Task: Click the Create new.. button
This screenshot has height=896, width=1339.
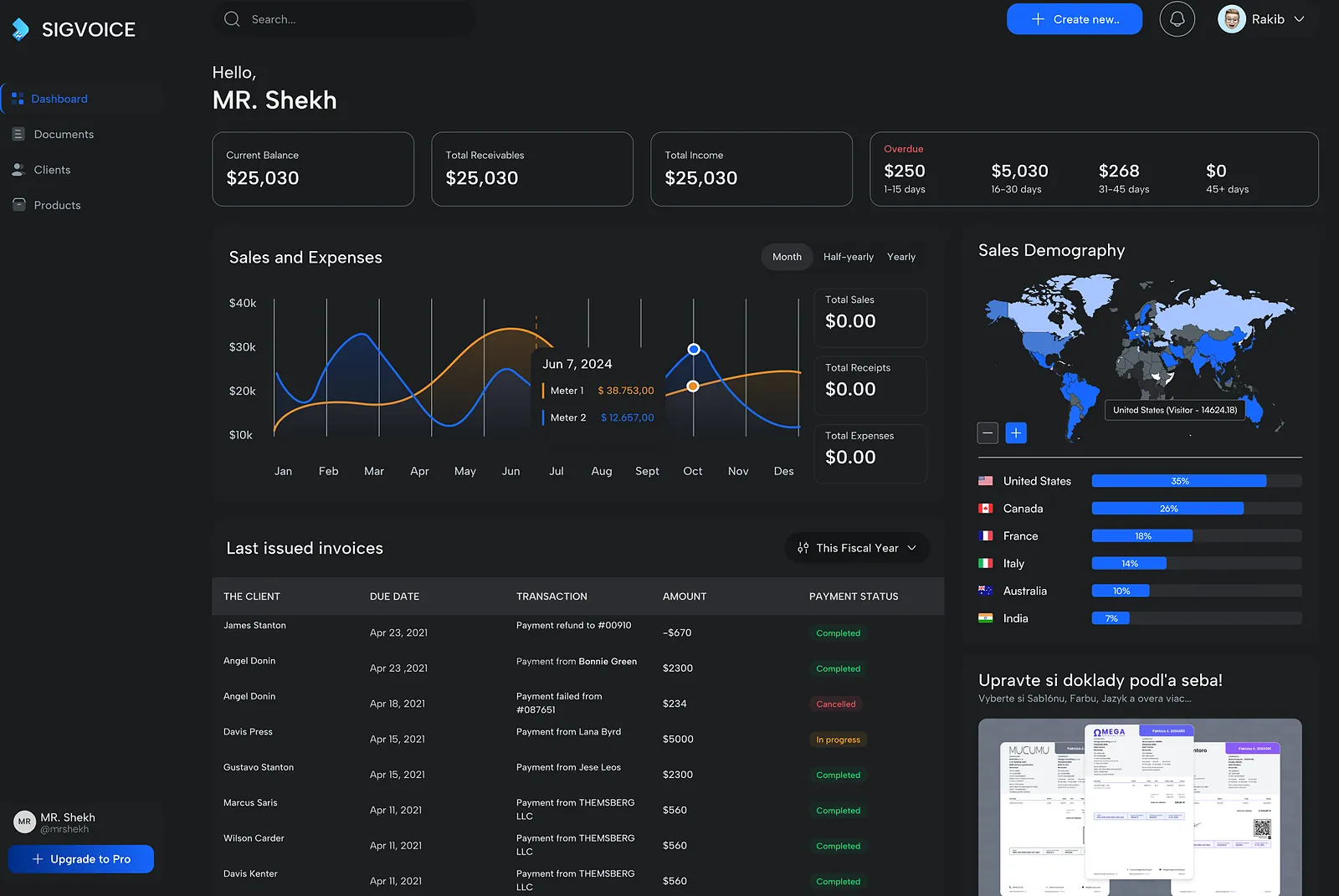Action: (x=1075, y=19)
